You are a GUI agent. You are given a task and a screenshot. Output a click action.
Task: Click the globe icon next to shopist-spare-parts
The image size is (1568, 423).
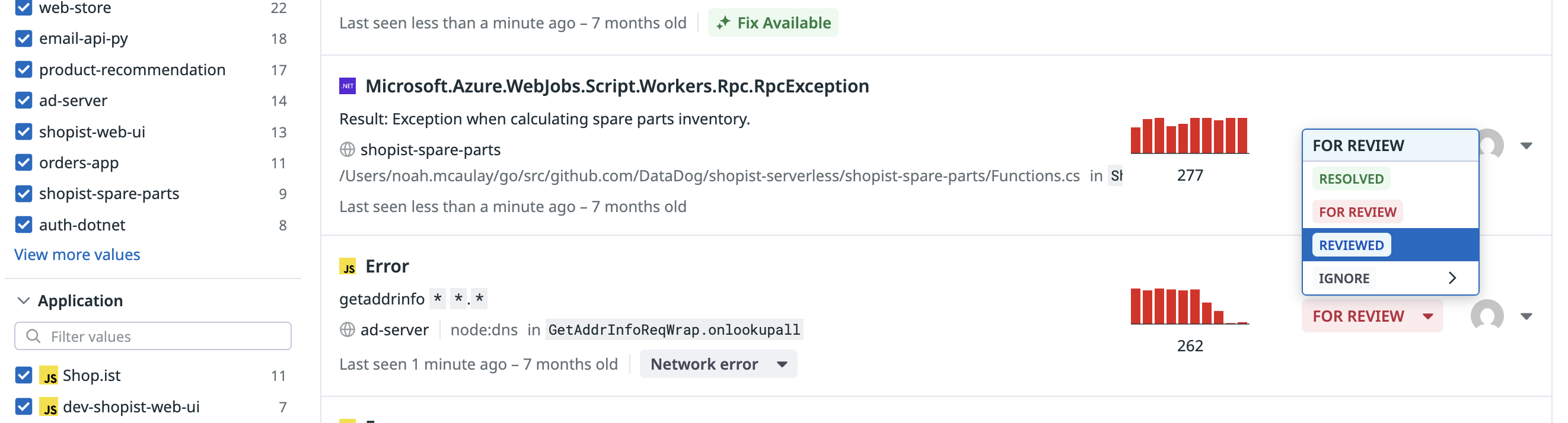347,149
